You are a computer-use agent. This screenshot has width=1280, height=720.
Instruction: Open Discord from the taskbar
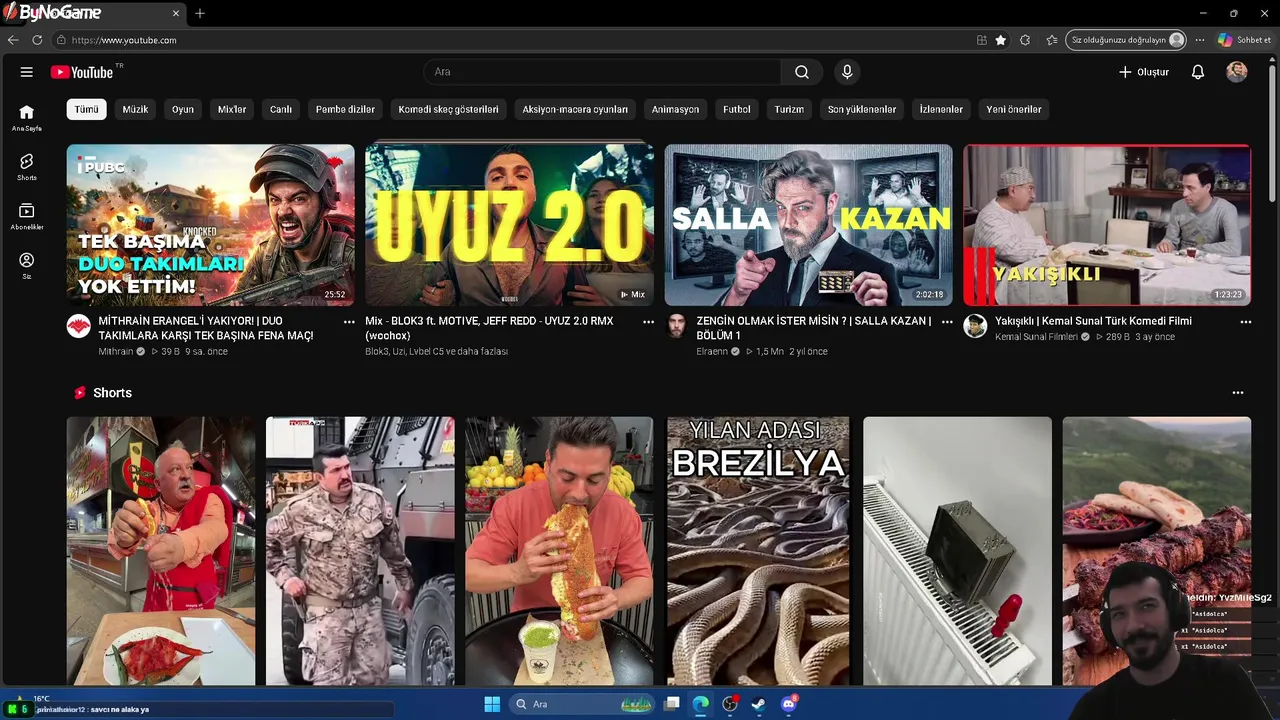coord(788,704)
